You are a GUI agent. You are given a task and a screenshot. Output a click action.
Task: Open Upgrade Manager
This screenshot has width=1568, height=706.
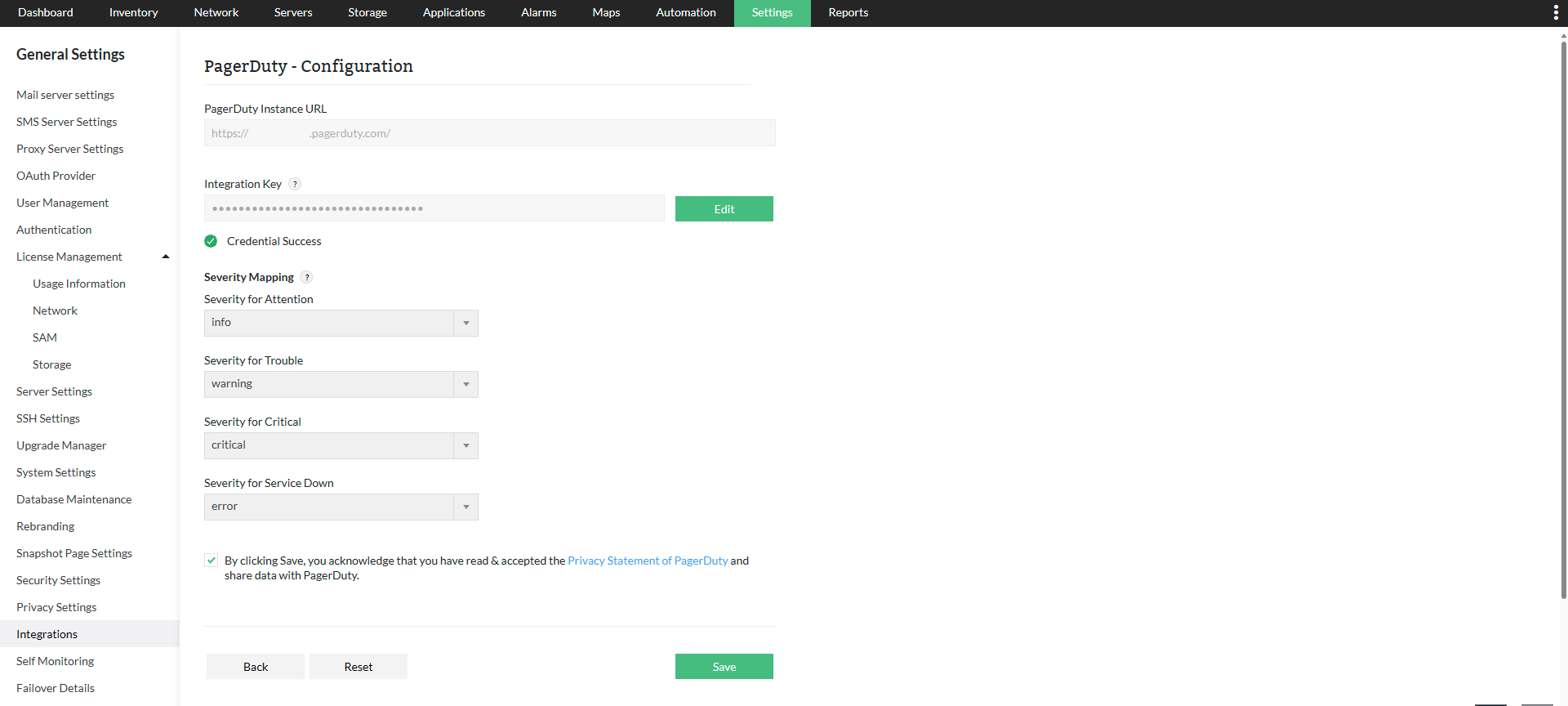pyautogui.click(x=61, y=445)
